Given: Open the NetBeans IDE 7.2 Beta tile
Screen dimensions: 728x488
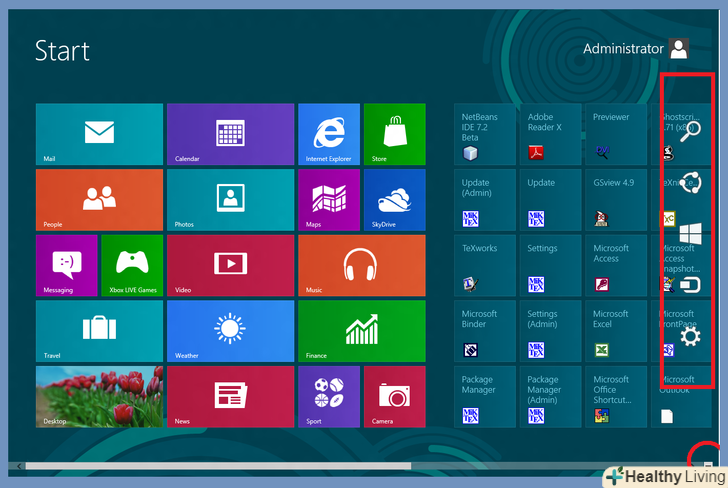Looking at the screenshot, I should pyautogui.click(x=484, y=134).
